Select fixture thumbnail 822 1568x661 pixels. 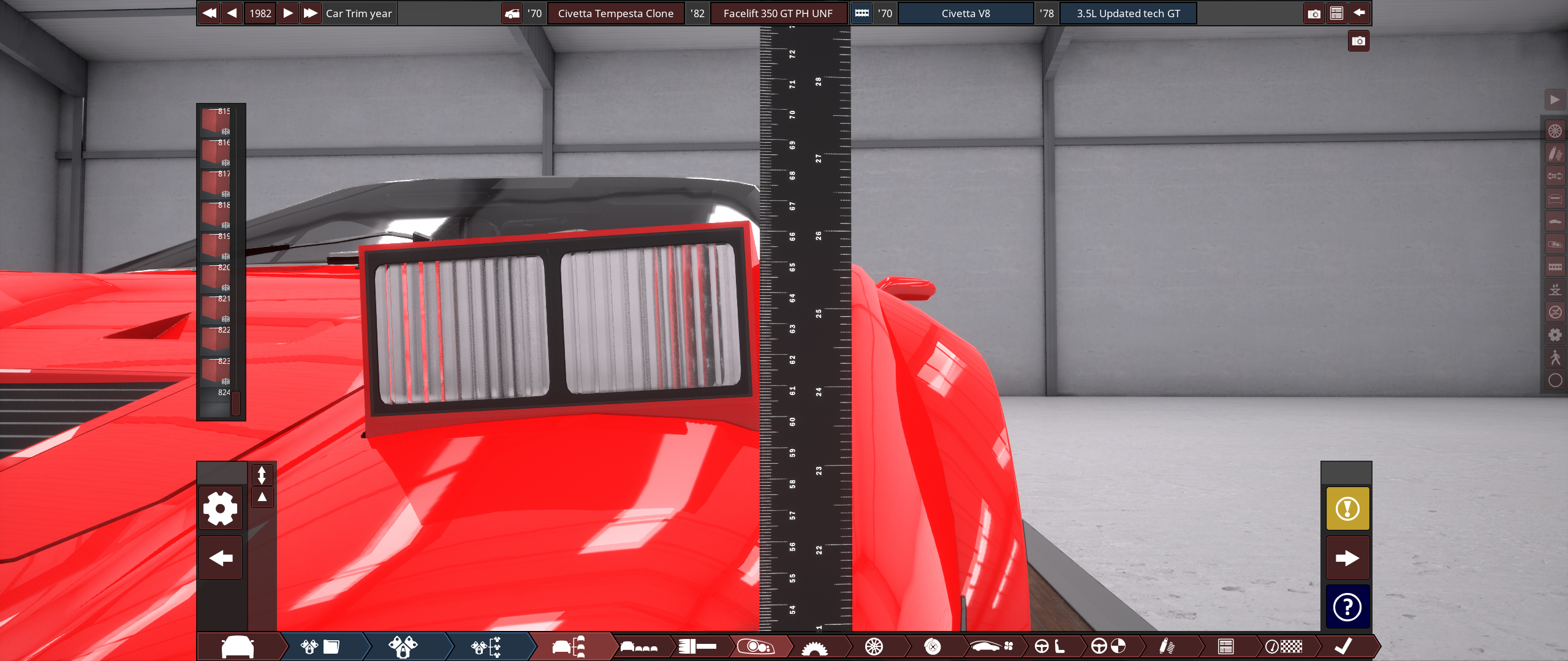(216, 339)
